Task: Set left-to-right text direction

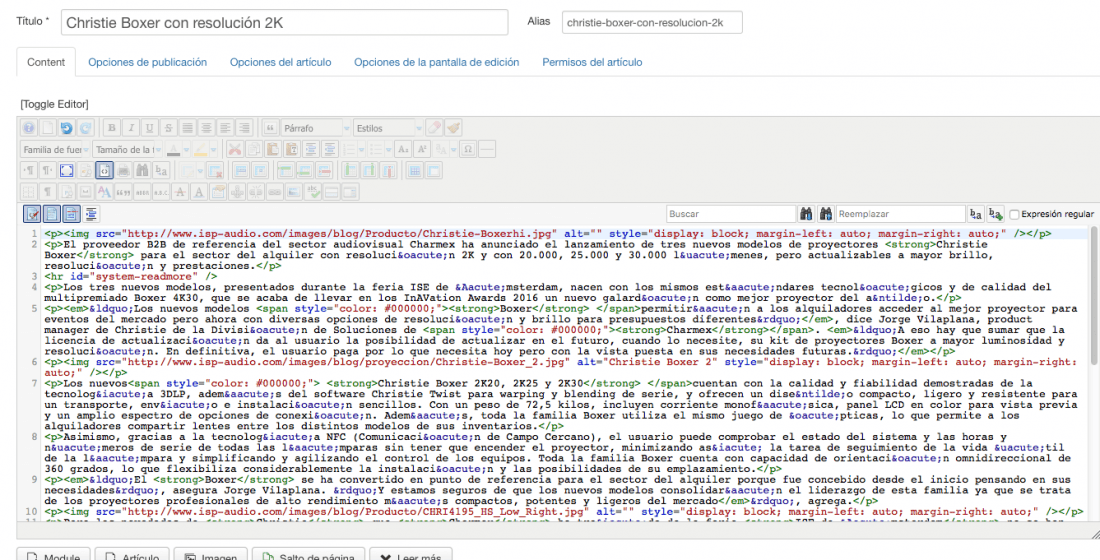Action: coord(29,171)
